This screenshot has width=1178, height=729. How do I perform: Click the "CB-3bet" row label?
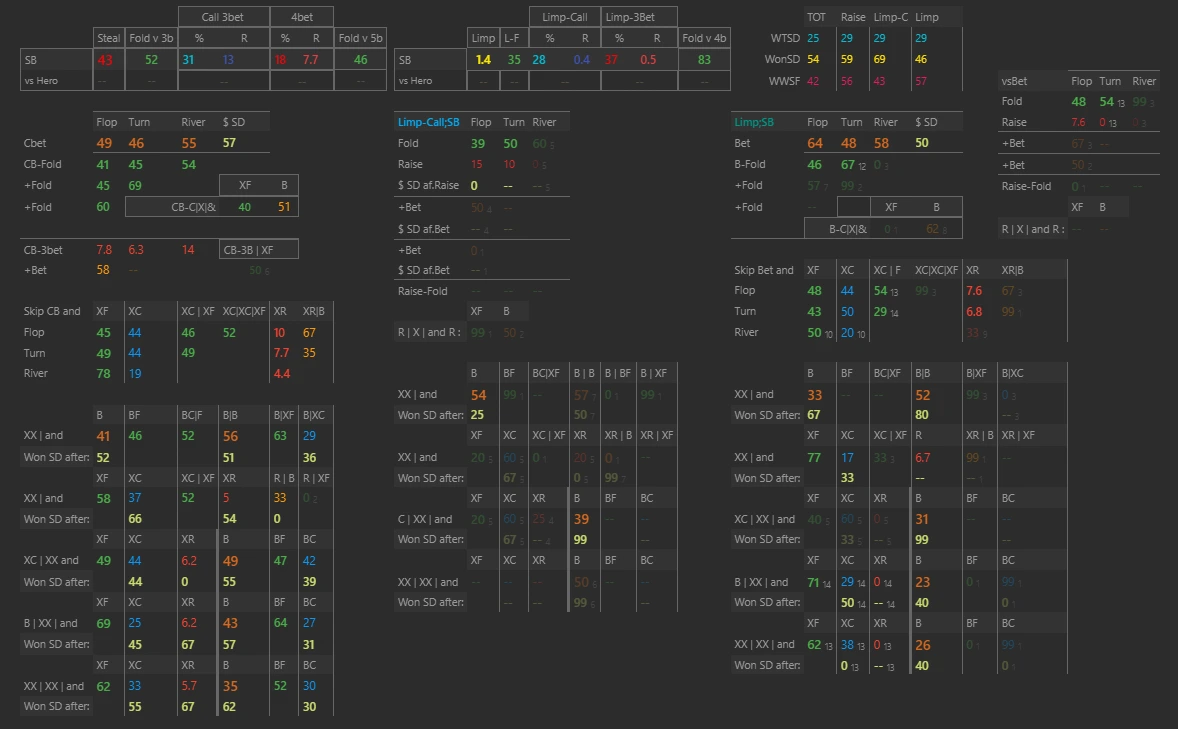[x=43, y=250]
